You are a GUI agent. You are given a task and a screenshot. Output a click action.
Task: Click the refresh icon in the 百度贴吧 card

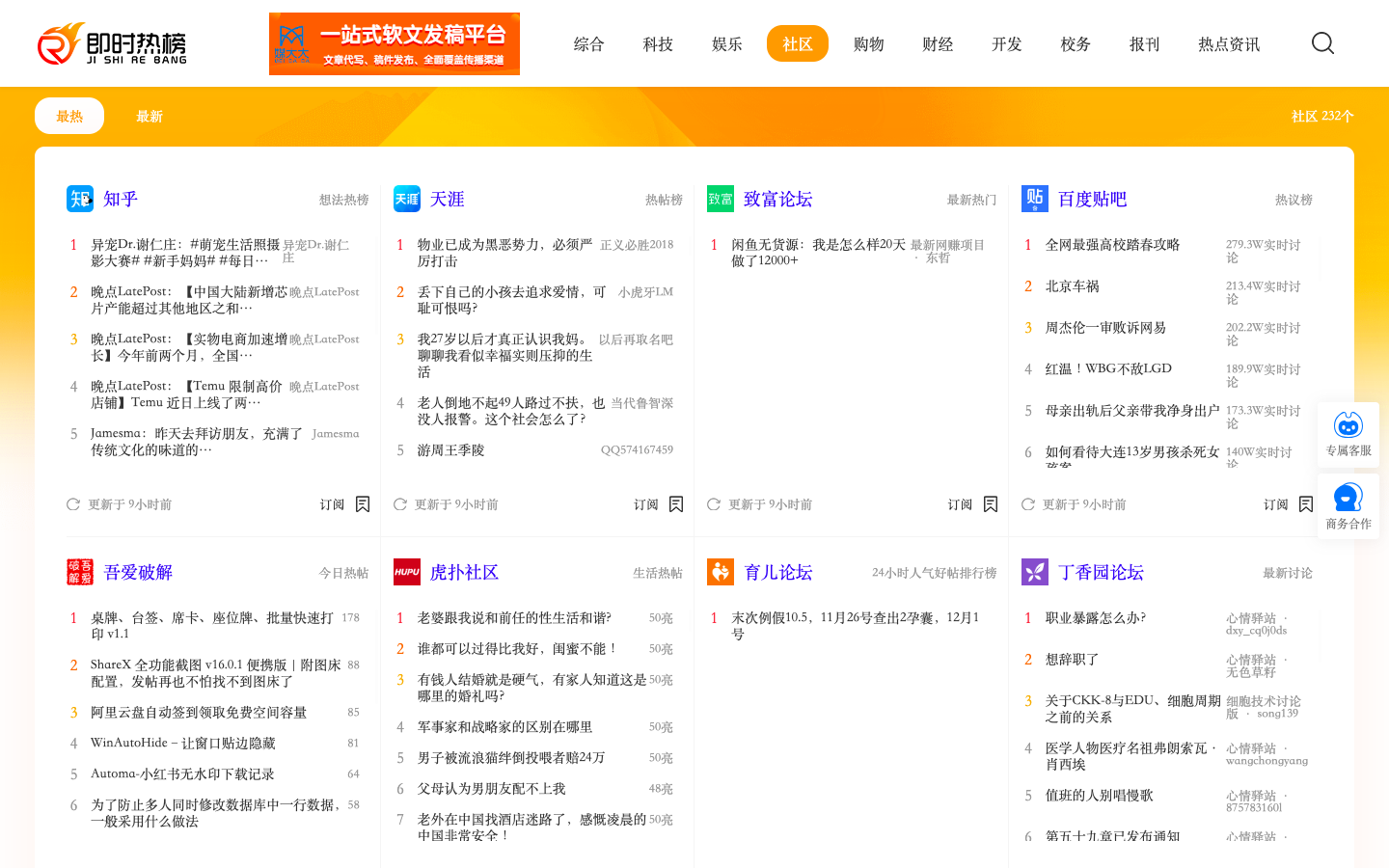1028,504
